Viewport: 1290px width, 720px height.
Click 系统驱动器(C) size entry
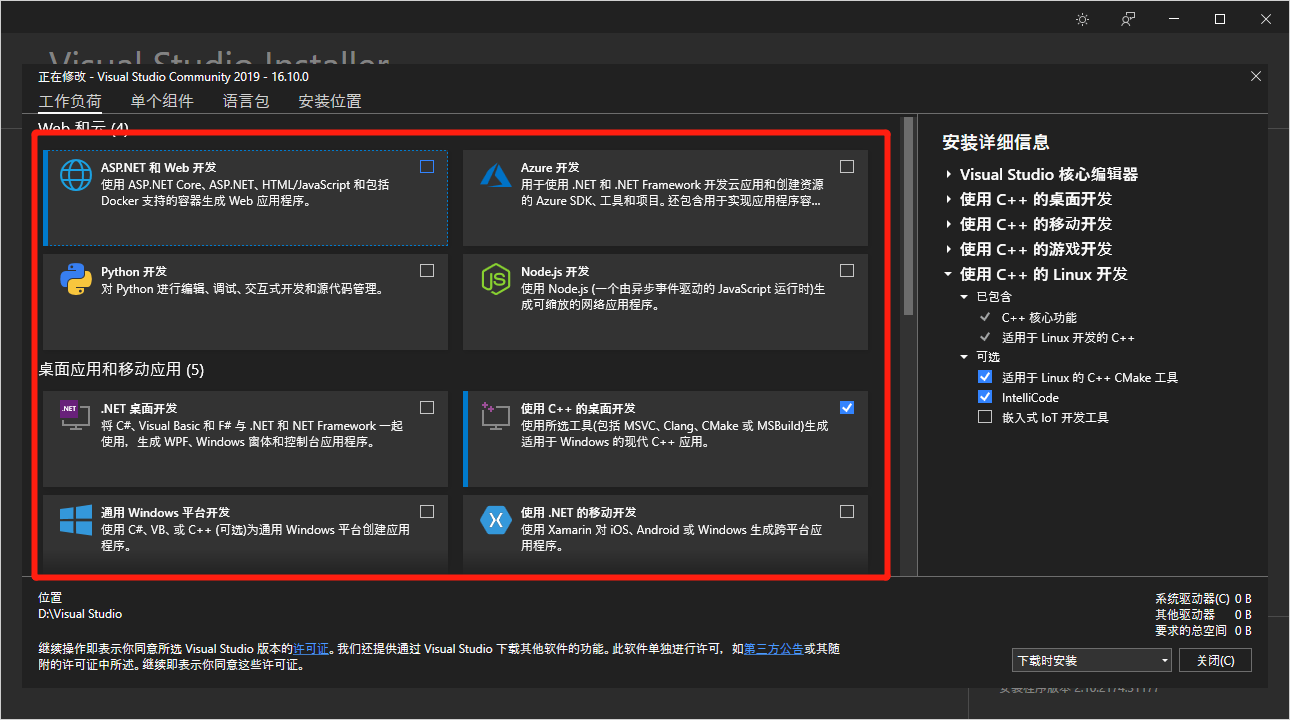[x=1203, y=599]
